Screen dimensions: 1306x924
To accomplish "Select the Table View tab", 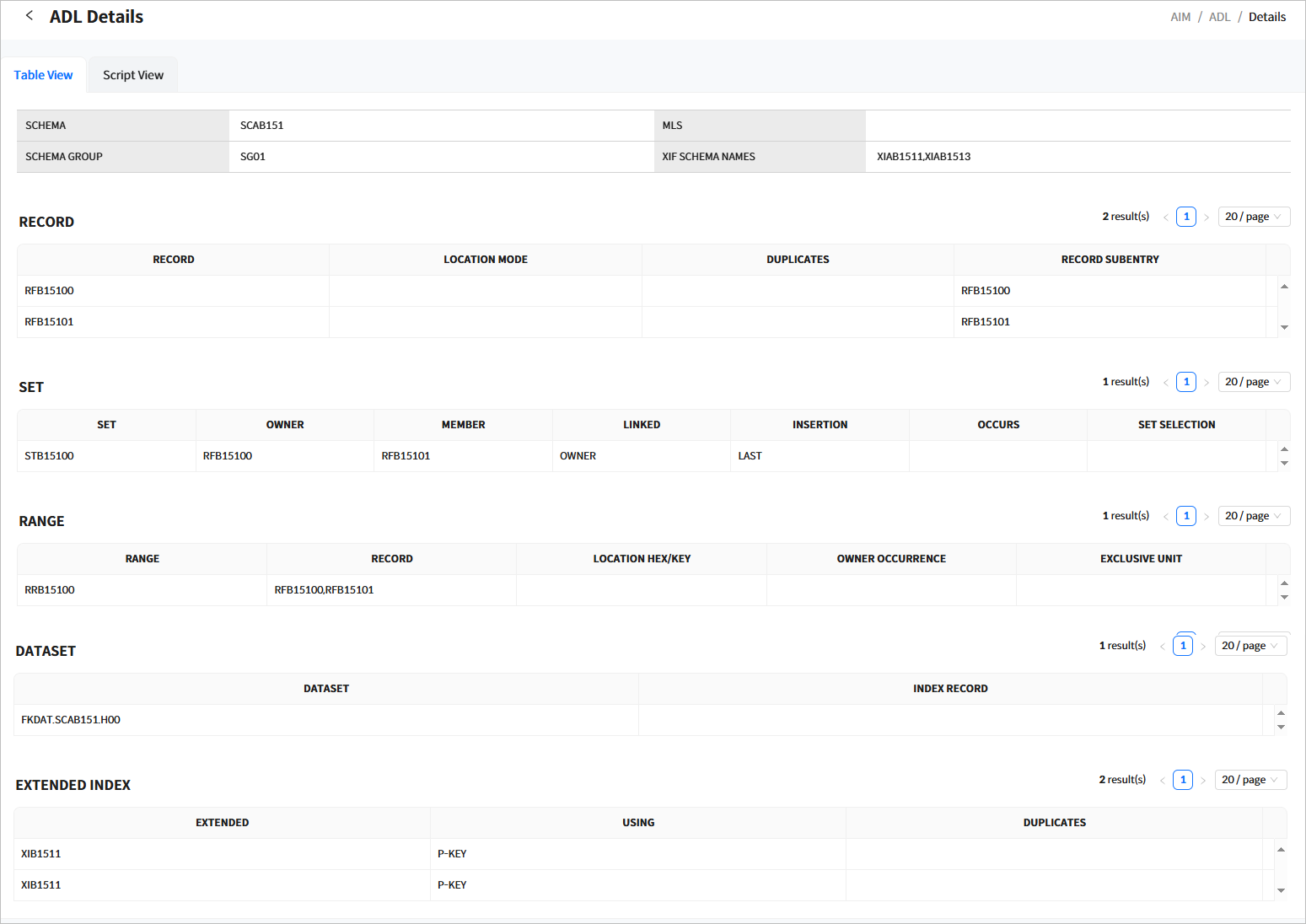I will pyautogui.click(x=43, y=75).
